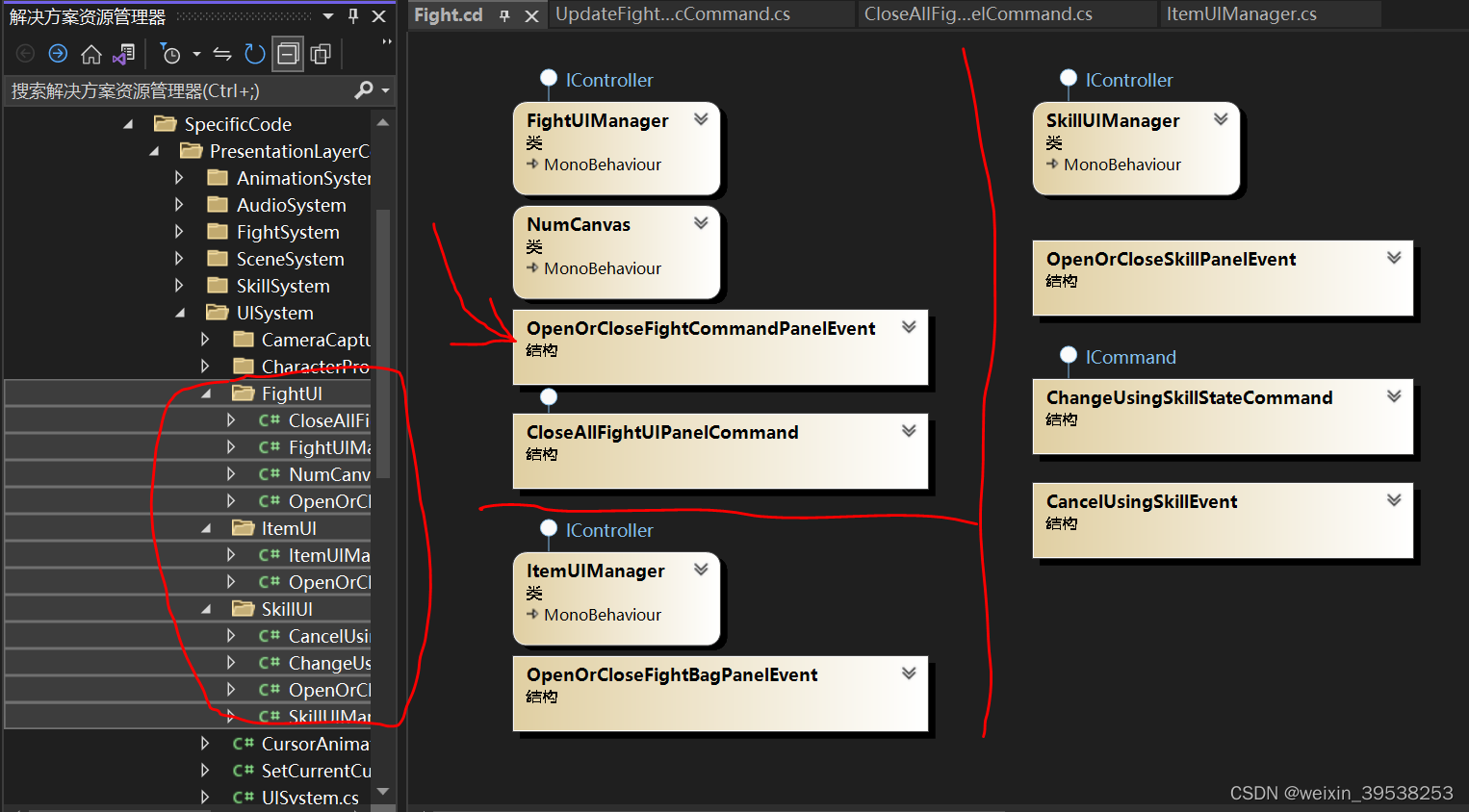This screenshot has width=1469, height=812.
Task: Expand OpenOrCloseFightBagPanelEvent struct chevron
Action: 909,673
